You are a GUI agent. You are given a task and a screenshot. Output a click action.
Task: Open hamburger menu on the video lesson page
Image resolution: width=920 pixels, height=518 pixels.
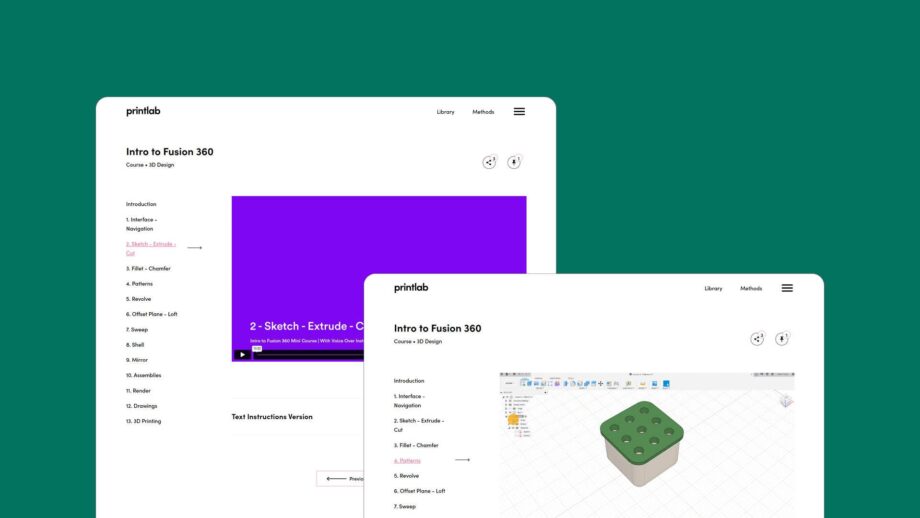(x=519, y=112)
